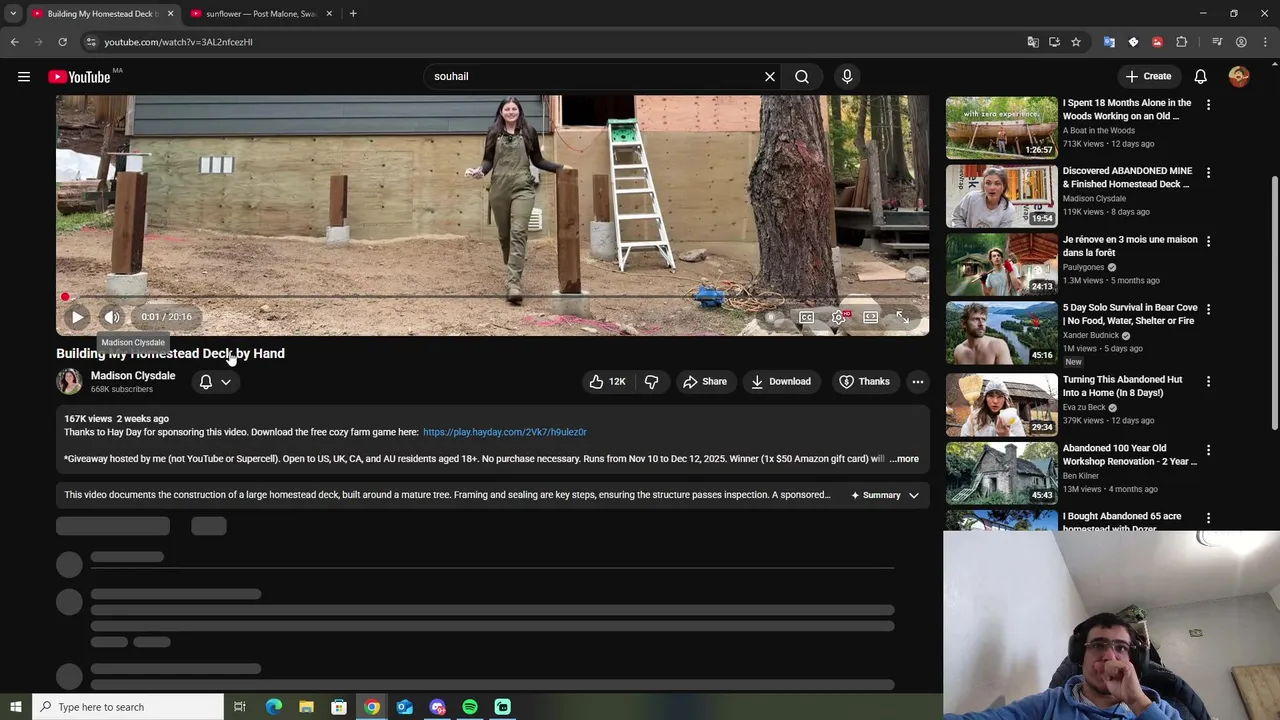Image resolution: width=1280 pixels, height=720 pixels.
Task: Expand the subscription notification chevron
Action: coord(226,381)
